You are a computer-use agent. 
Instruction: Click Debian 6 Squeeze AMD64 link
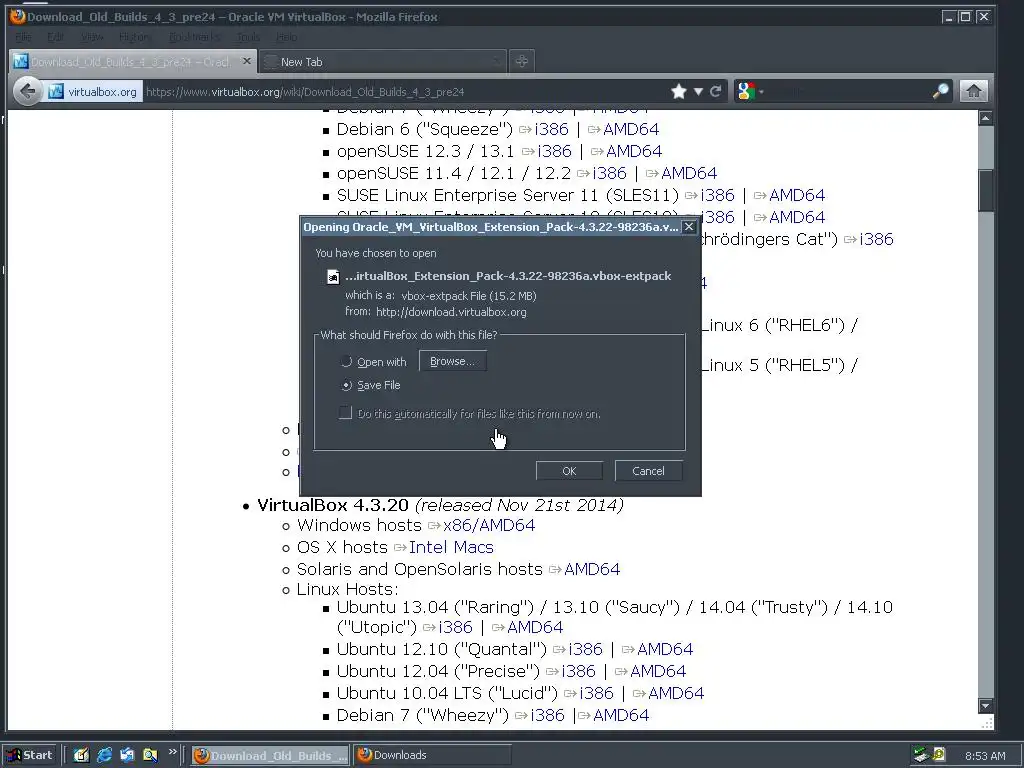631,129
